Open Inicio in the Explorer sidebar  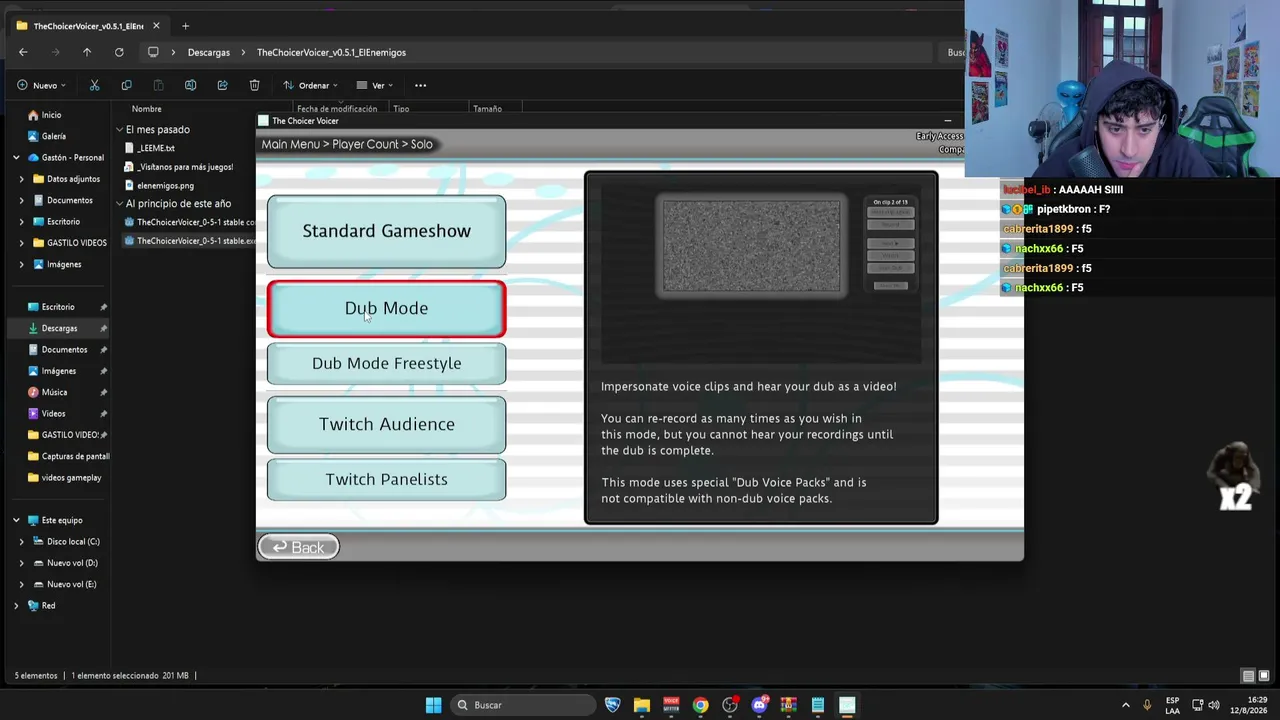44,115
